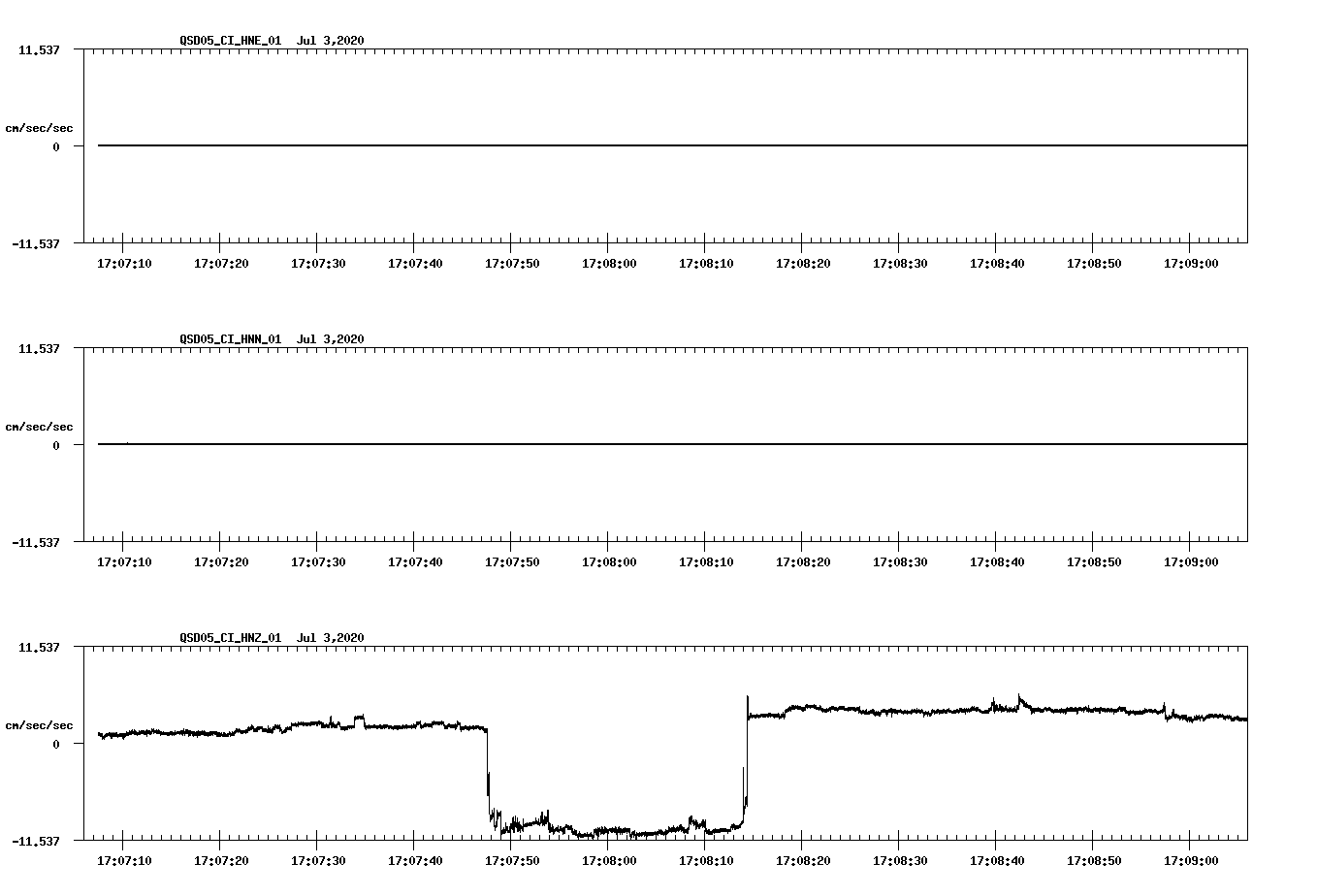Click 17:07:10 time label under HNE plot
This screenshot has width=1317, height=896.
pos(124,263)
